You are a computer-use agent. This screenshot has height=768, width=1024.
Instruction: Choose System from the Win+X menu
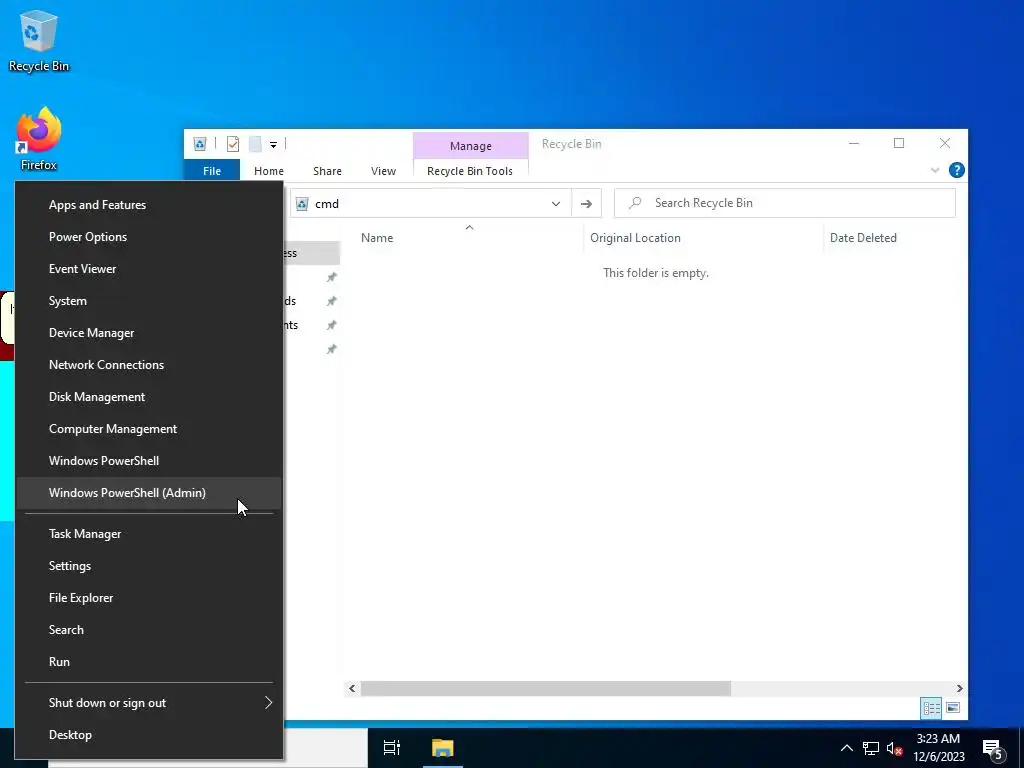point(149,301)
